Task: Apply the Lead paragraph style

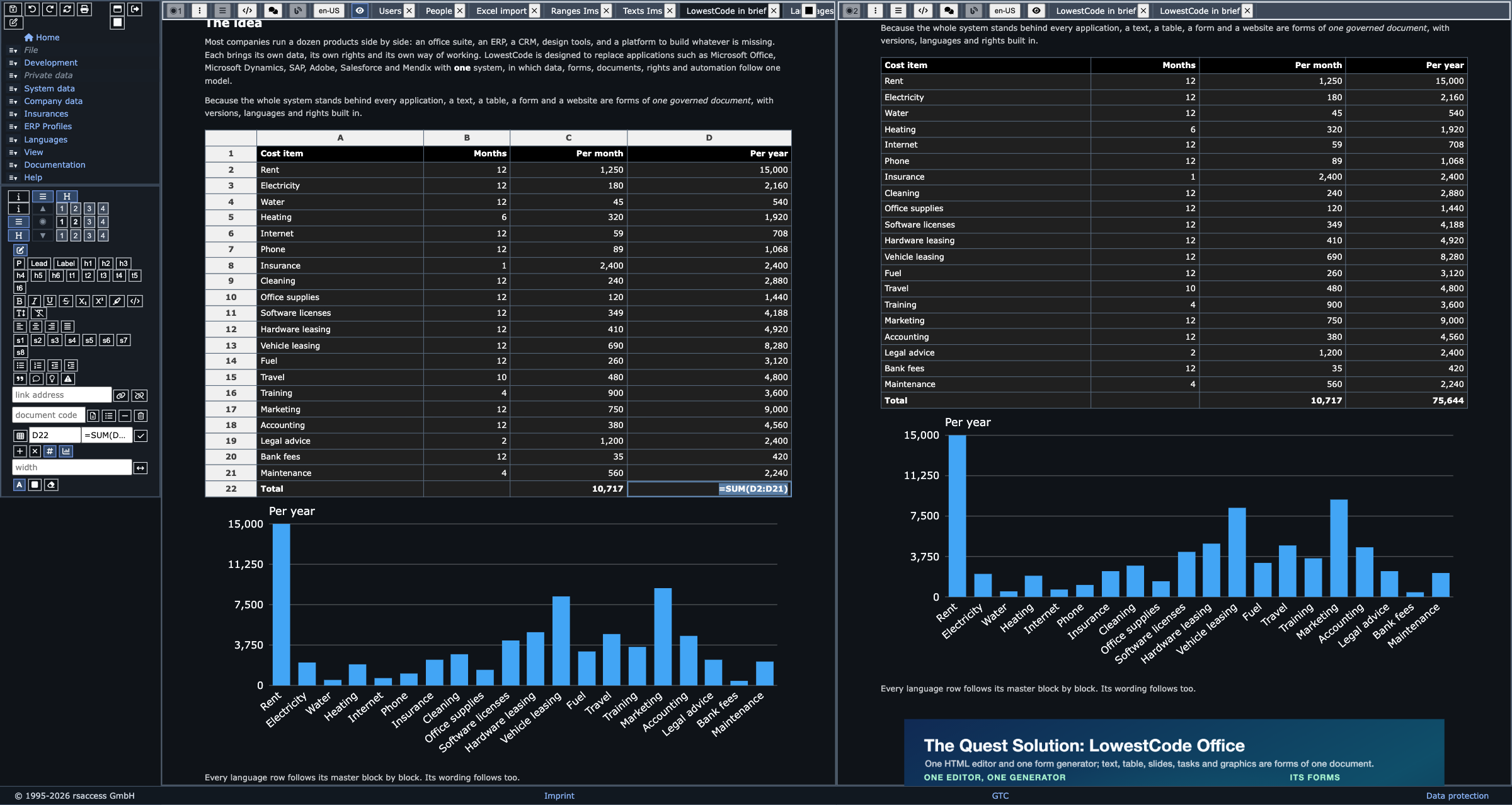Action: (x=39, y=264)
